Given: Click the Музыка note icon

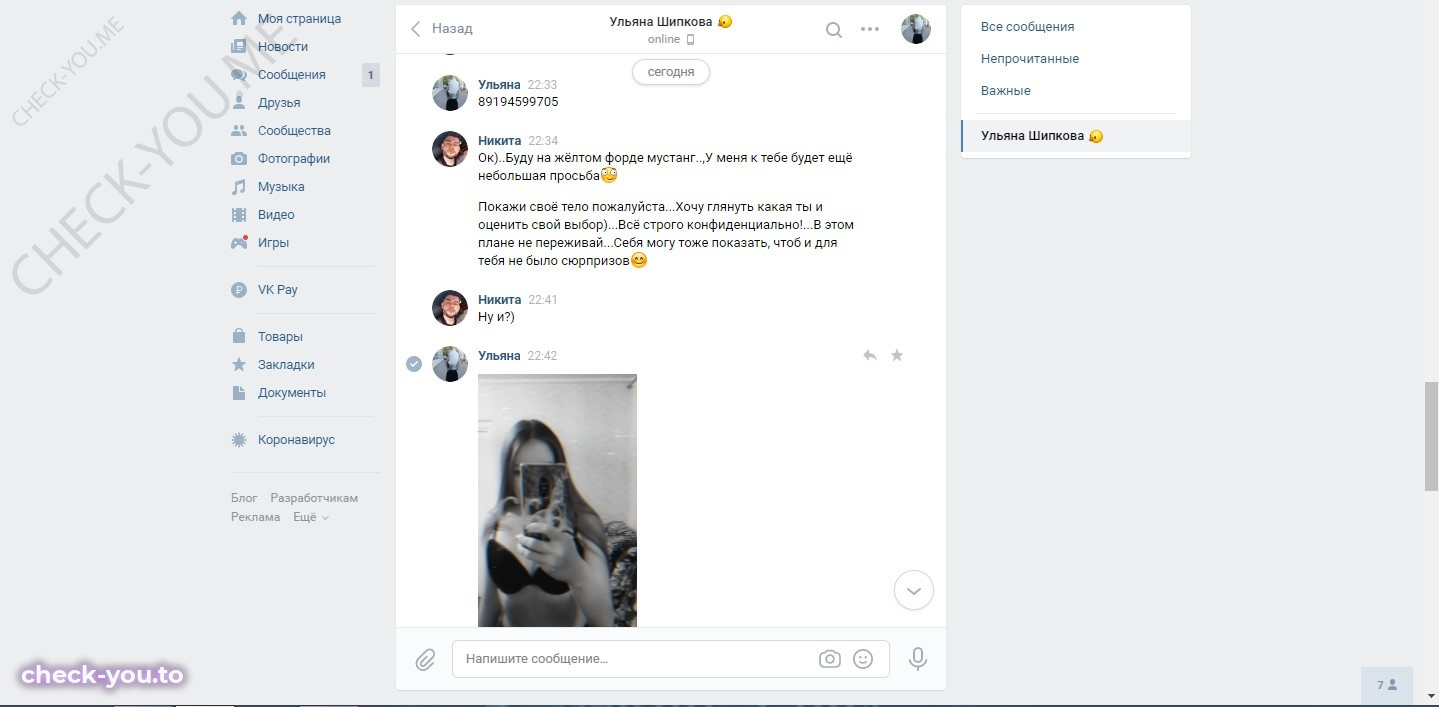Looking at the screenshot, I should point(239,187).
